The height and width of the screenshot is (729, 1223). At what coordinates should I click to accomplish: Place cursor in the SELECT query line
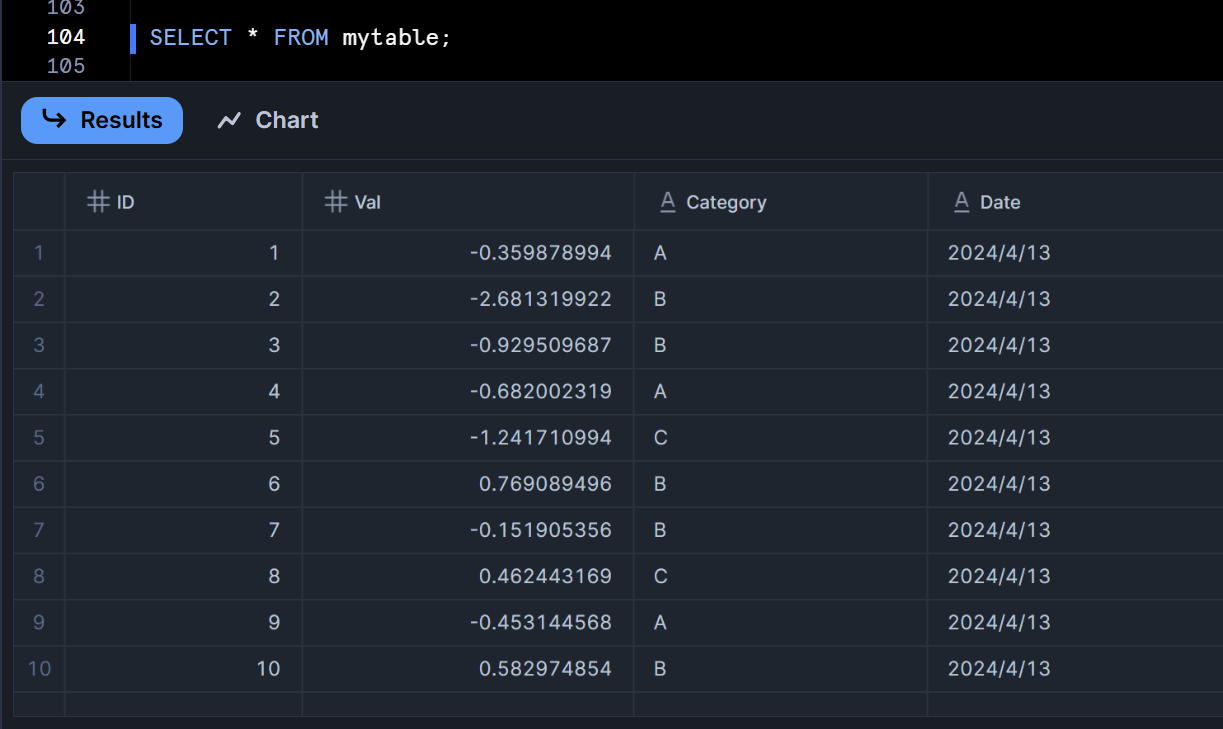[300, 38]
